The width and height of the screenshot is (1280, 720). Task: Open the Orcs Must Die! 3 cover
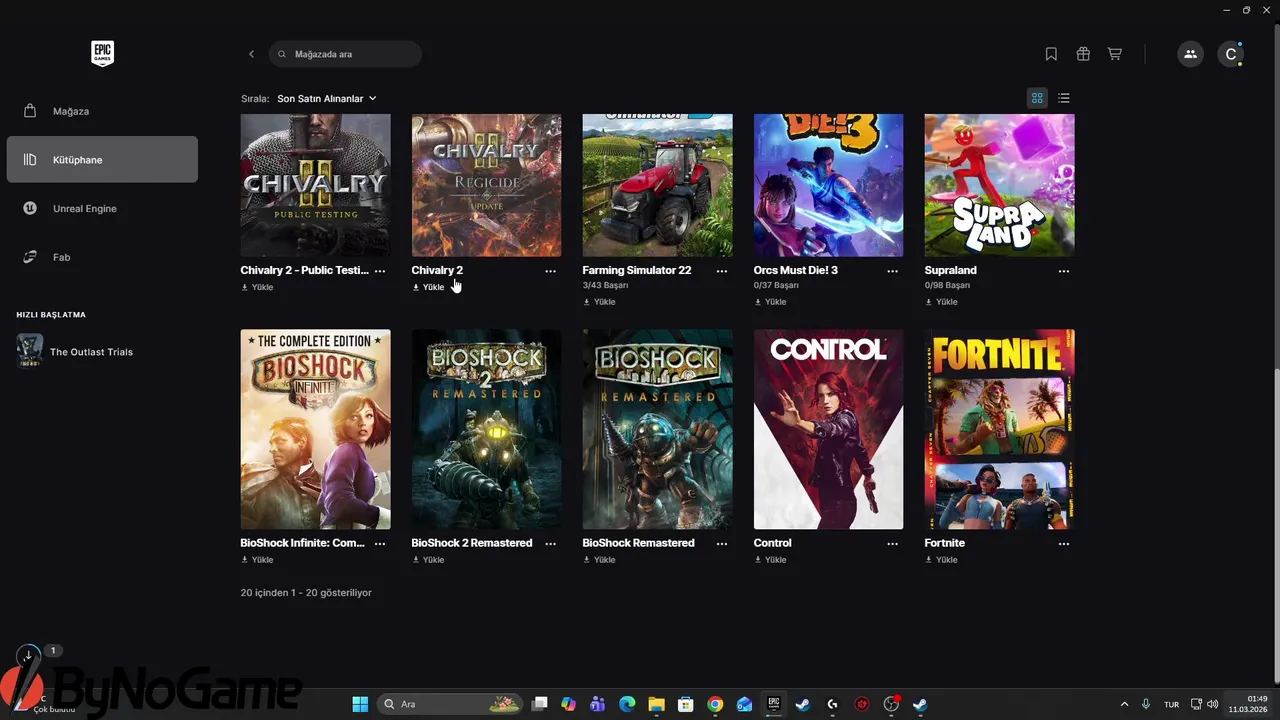pyautogui.click(x=829, y=185)
